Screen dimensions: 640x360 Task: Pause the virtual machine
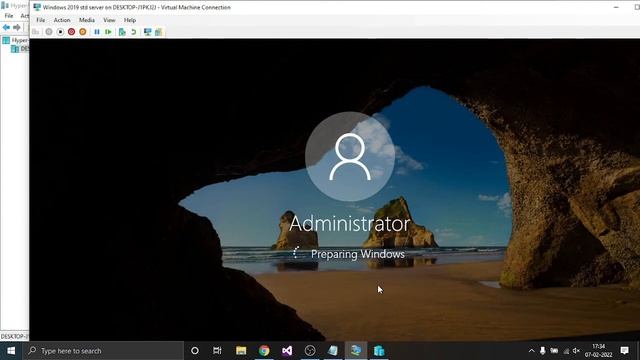[x=97, y=32]
